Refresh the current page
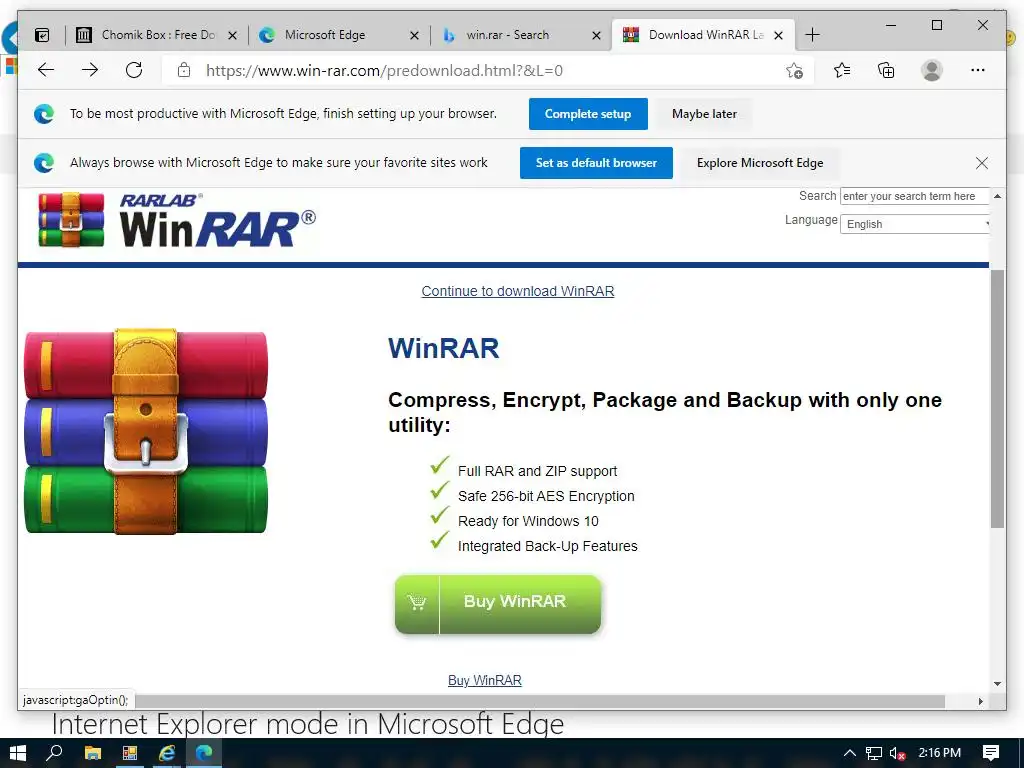Image resolution: width=1024 pixels, height=768 pixels. pos(134,70)
